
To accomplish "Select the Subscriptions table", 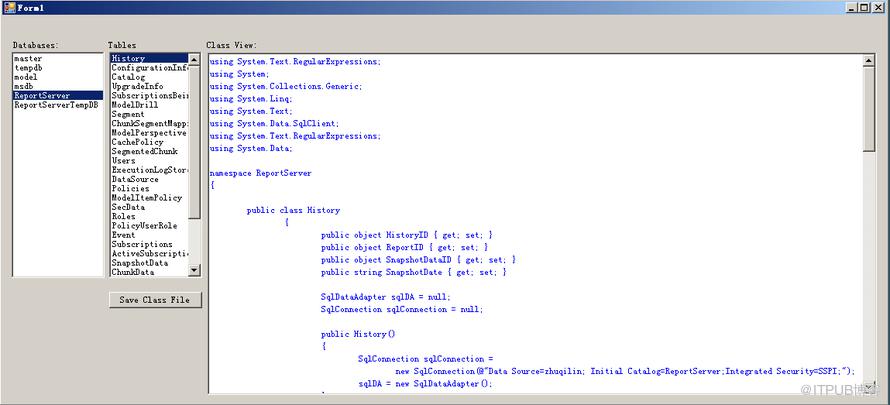I will tap(149, 244).
